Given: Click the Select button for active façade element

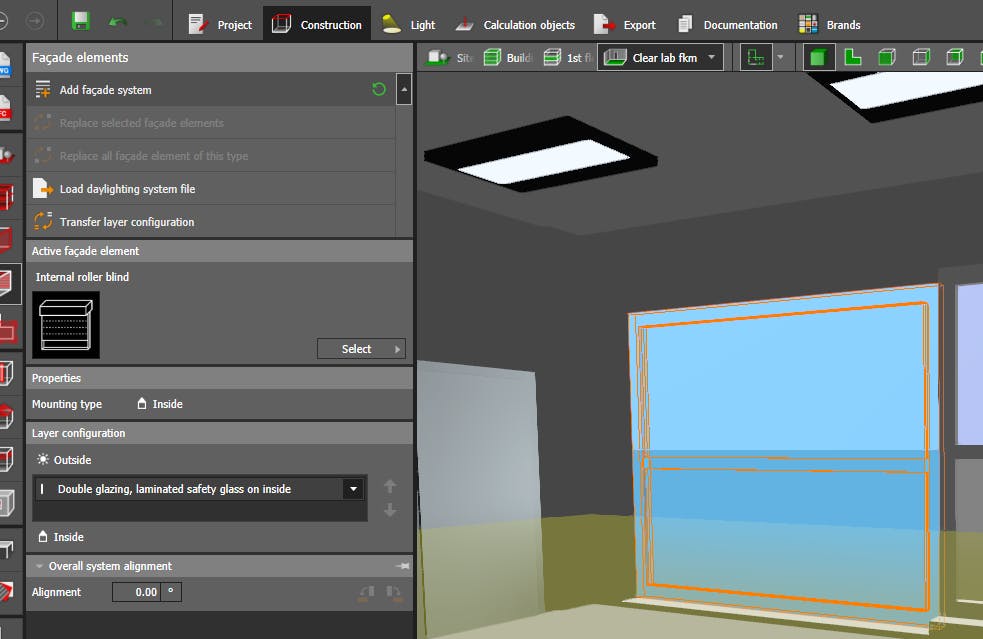Looking at the screenshot, I should (361, 349).
